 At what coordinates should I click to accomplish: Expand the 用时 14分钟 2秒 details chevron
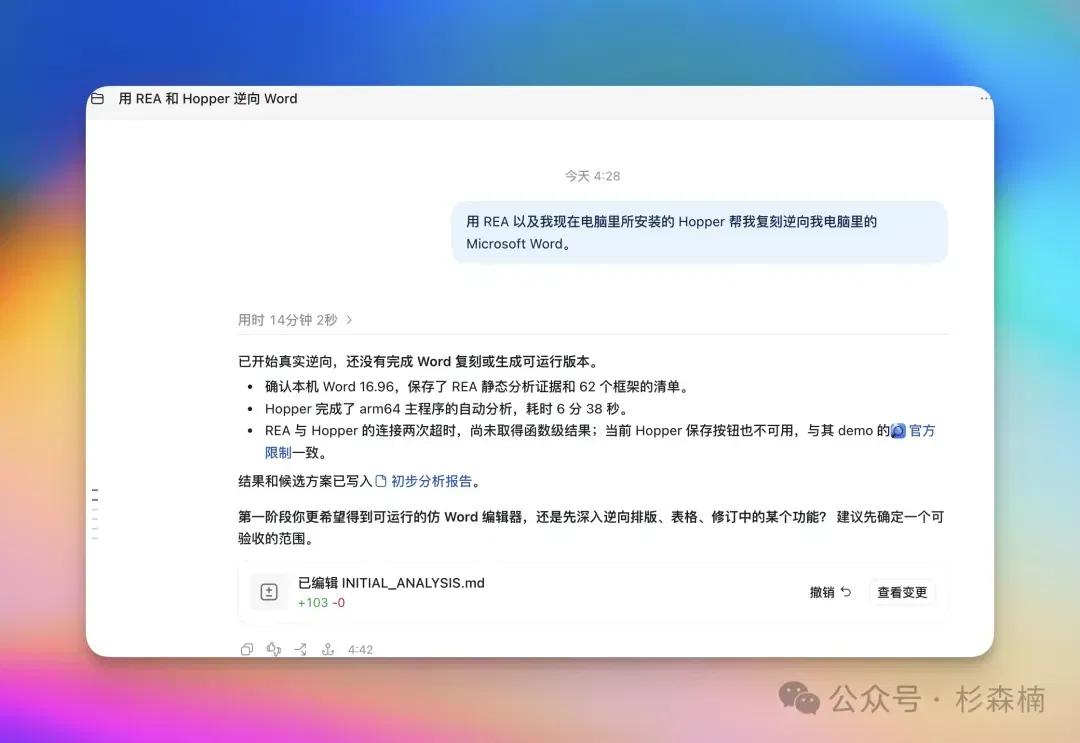pyautogui.click(x=349, y=320)
